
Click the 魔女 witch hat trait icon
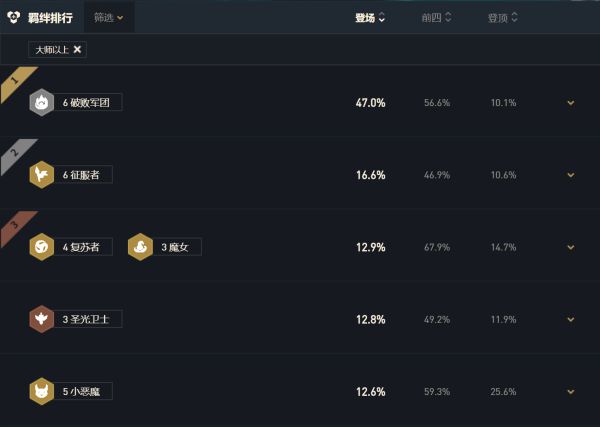140,247
